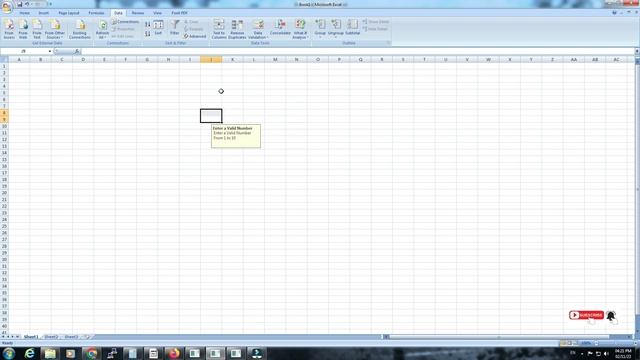Open the Sort dialog
Image resolution: width=640 pixels, height=360 pixels.
158,28
